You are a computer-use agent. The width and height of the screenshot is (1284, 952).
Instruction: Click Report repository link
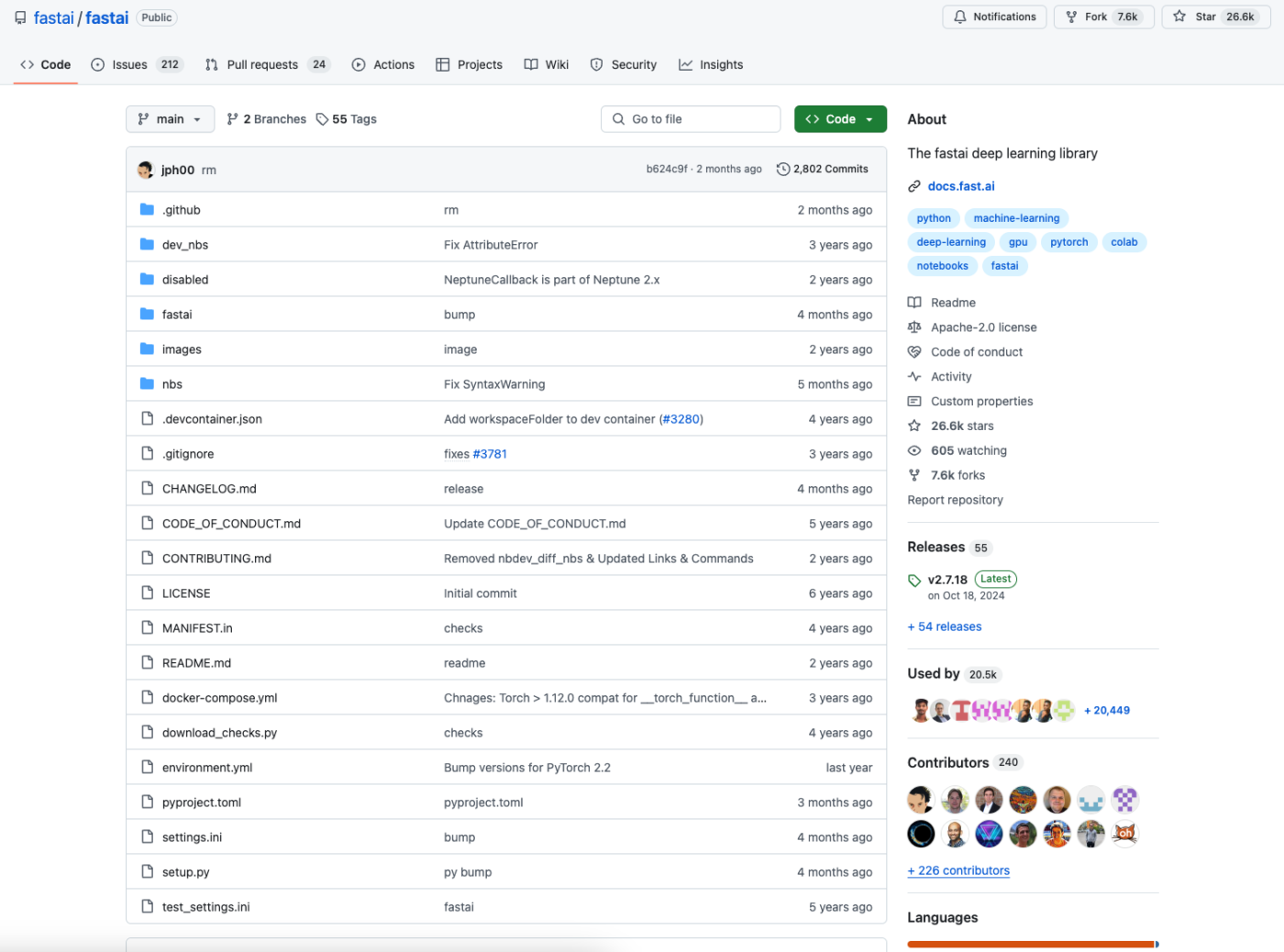pyautogui.click(x=955, y=501)
